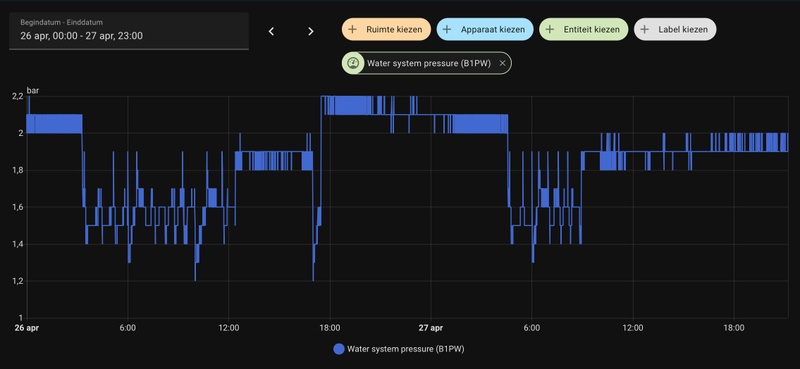Click the bar unit label above the chart
800x369 pixels.
tap(33, 90)
